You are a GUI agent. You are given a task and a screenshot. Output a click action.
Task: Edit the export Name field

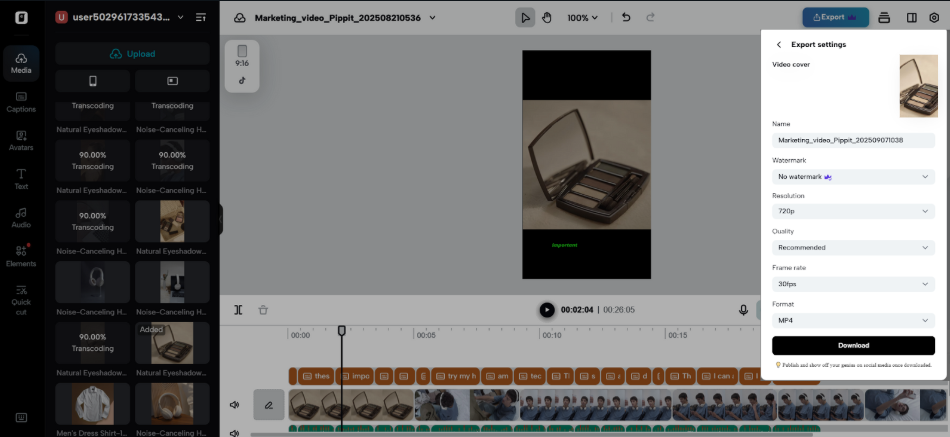coord(853,140)
